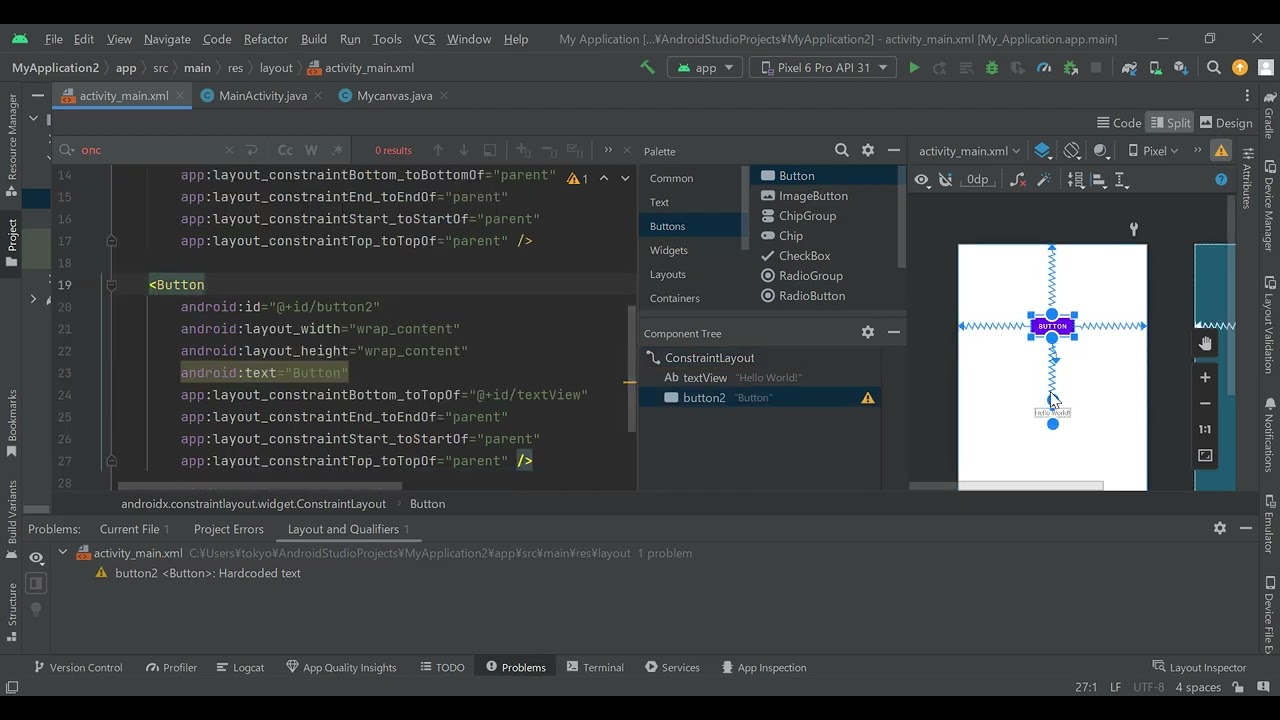This screenshot has height=720, width=1280.
Task: Open the app run configuration dropdown
Action: (706, 68)
